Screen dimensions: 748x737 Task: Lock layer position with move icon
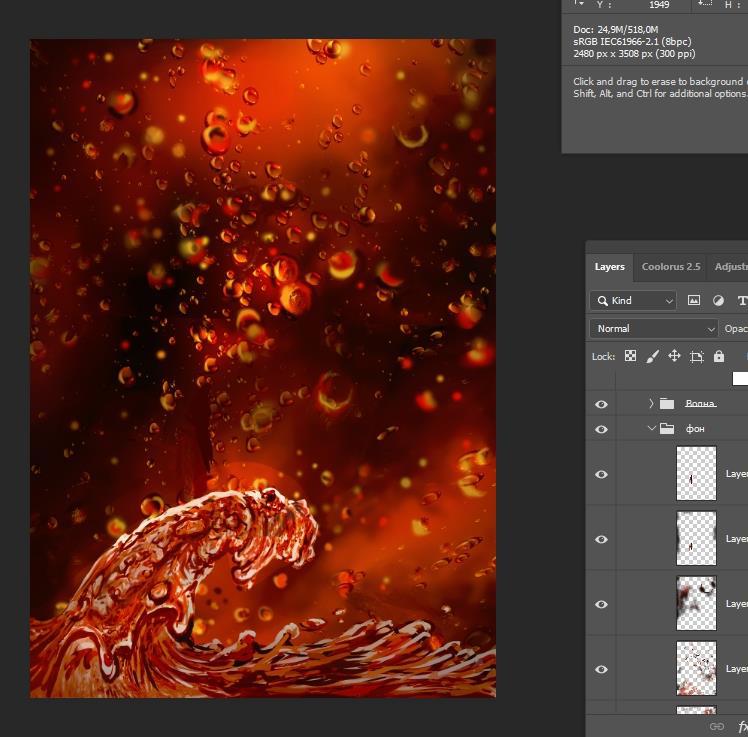tap(675, 356)
